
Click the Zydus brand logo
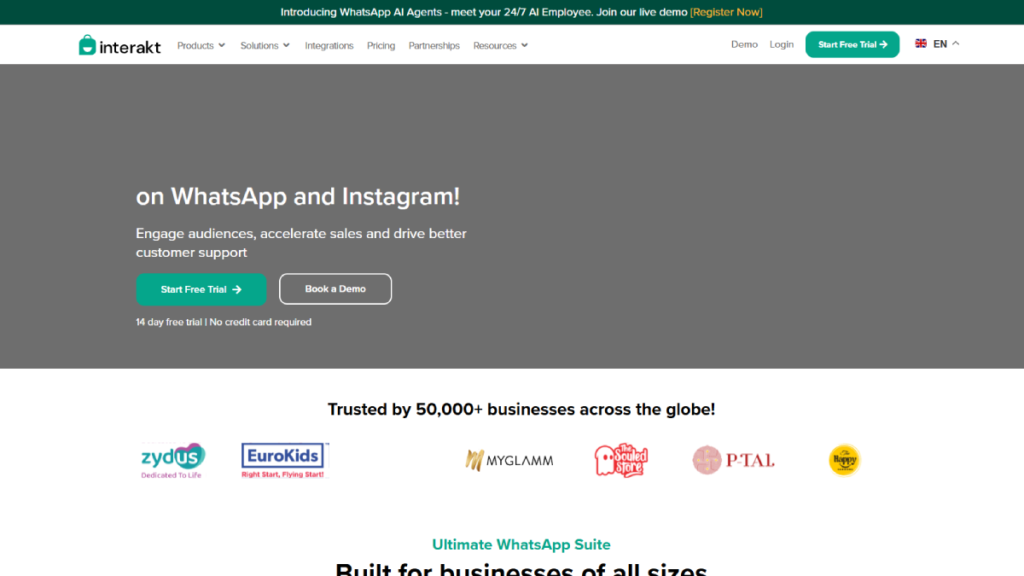tap(173, 459)
